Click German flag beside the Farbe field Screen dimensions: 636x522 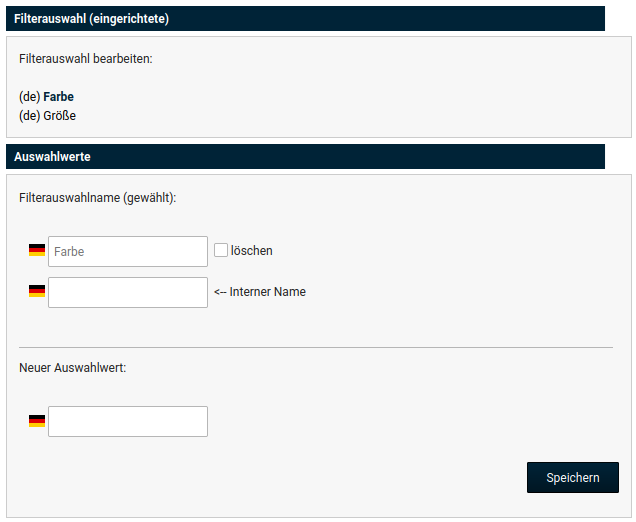coord(37,251)
